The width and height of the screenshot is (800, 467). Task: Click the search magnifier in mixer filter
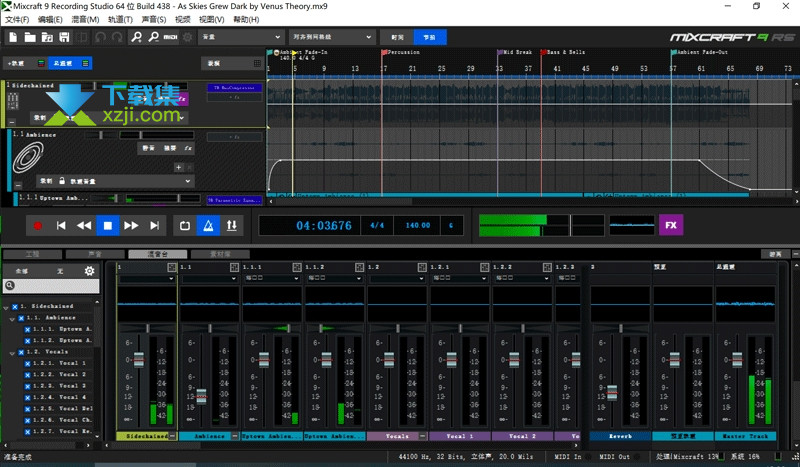tap(9, 286)
